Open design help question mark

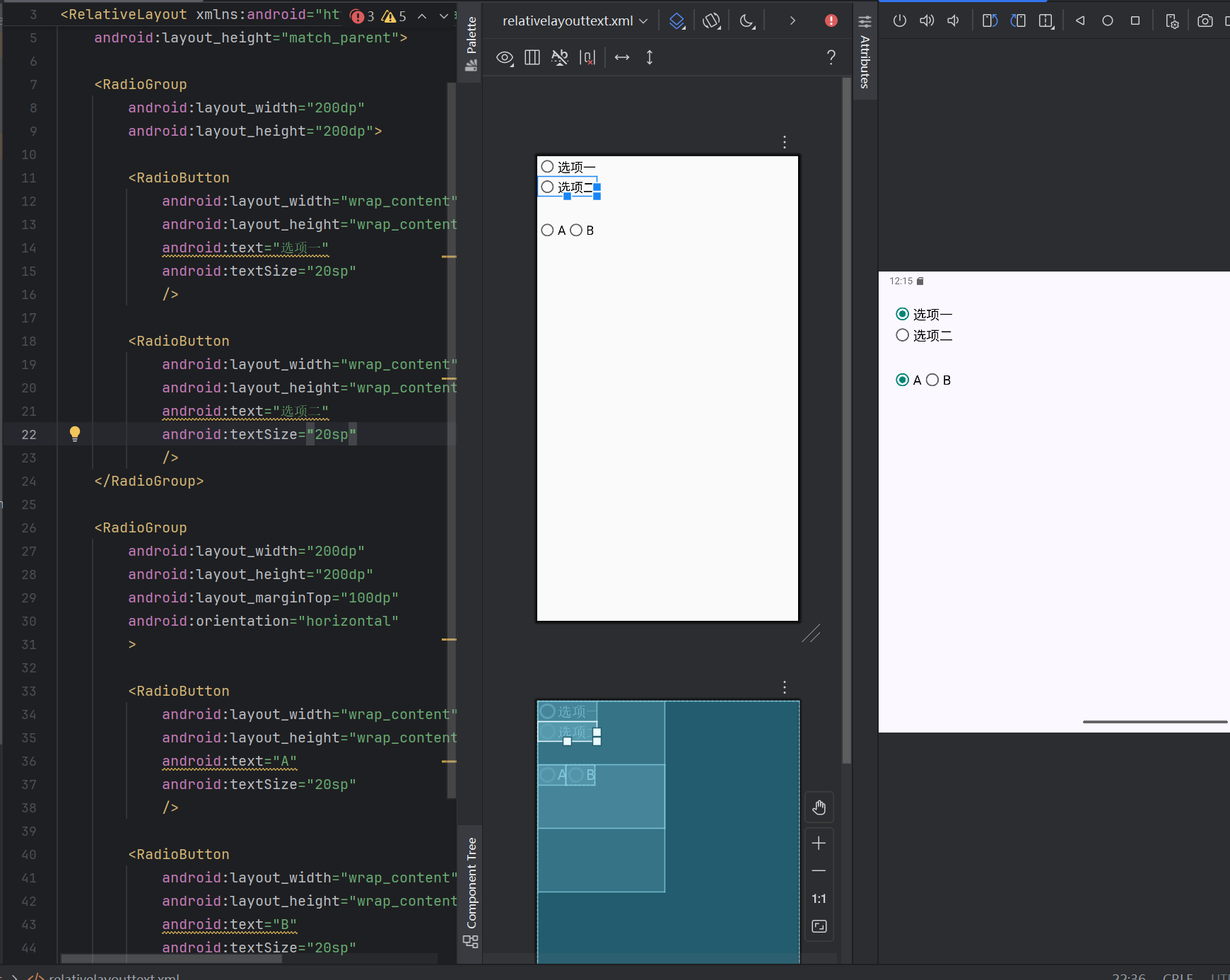pyautogui.click(x=831, y=58)
